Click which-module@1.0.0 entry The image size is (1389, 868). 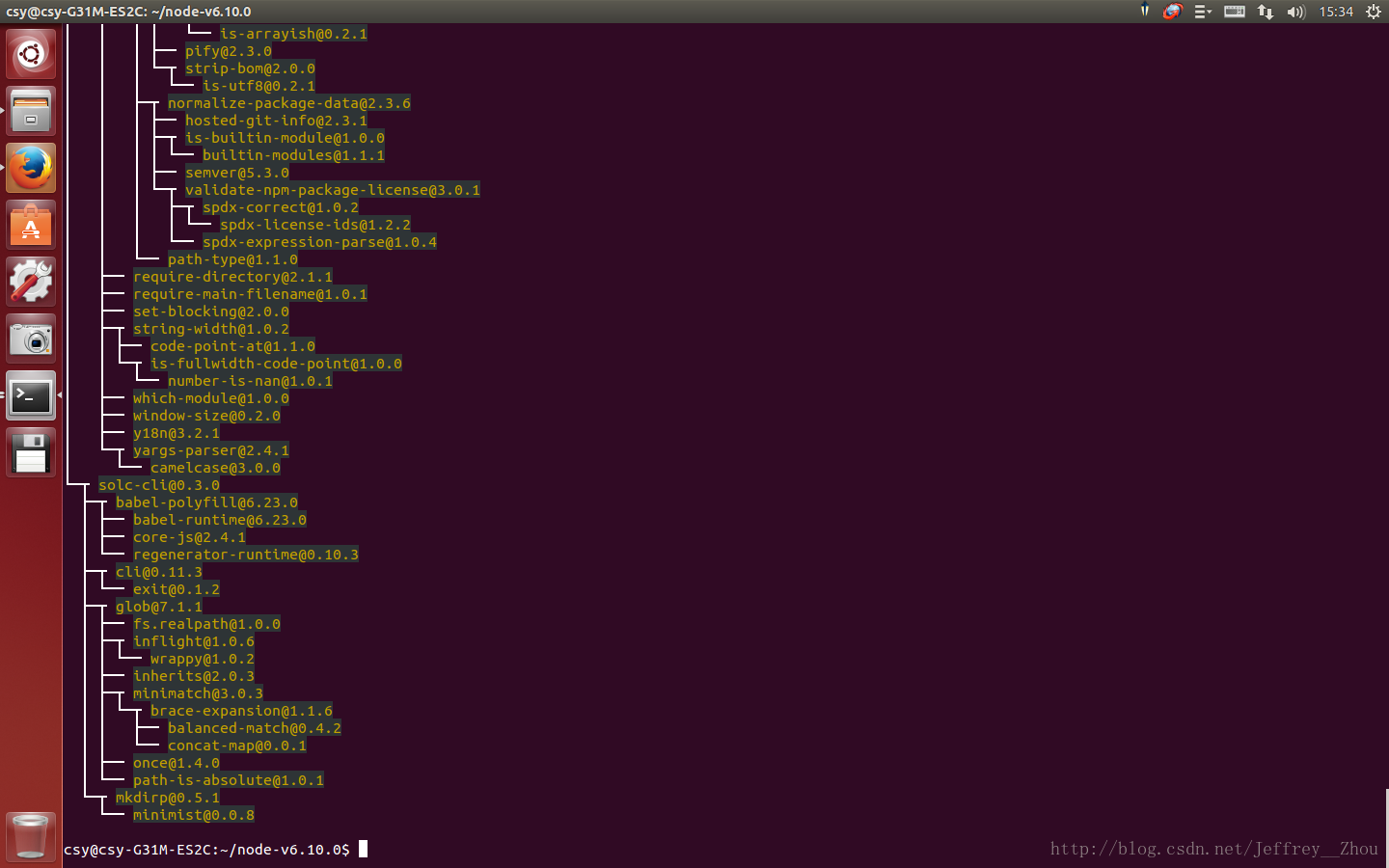[x=211, y=398]
